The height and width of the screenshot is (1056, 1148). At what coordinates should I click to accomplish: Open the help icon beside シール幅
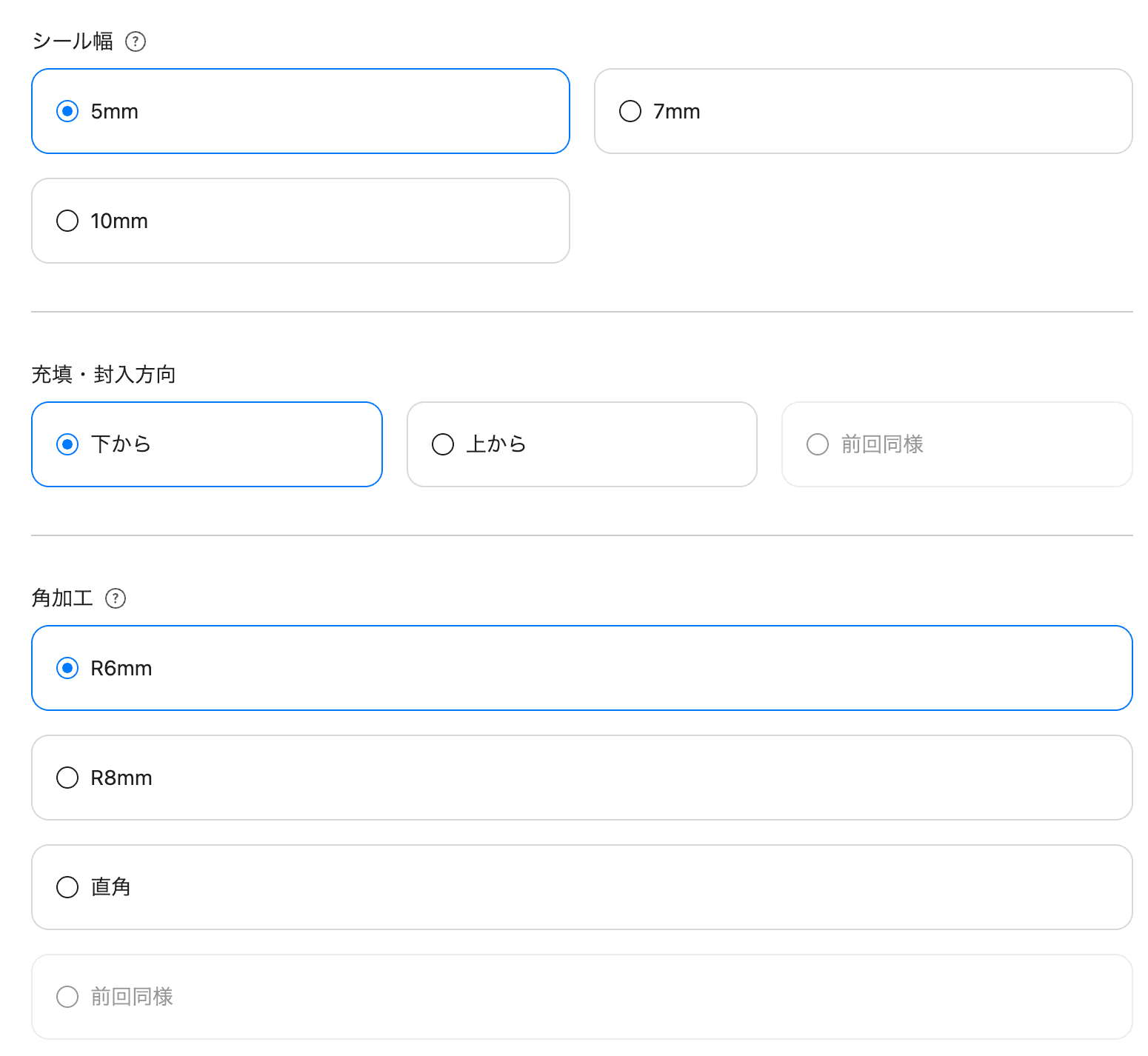click(136, 41)
